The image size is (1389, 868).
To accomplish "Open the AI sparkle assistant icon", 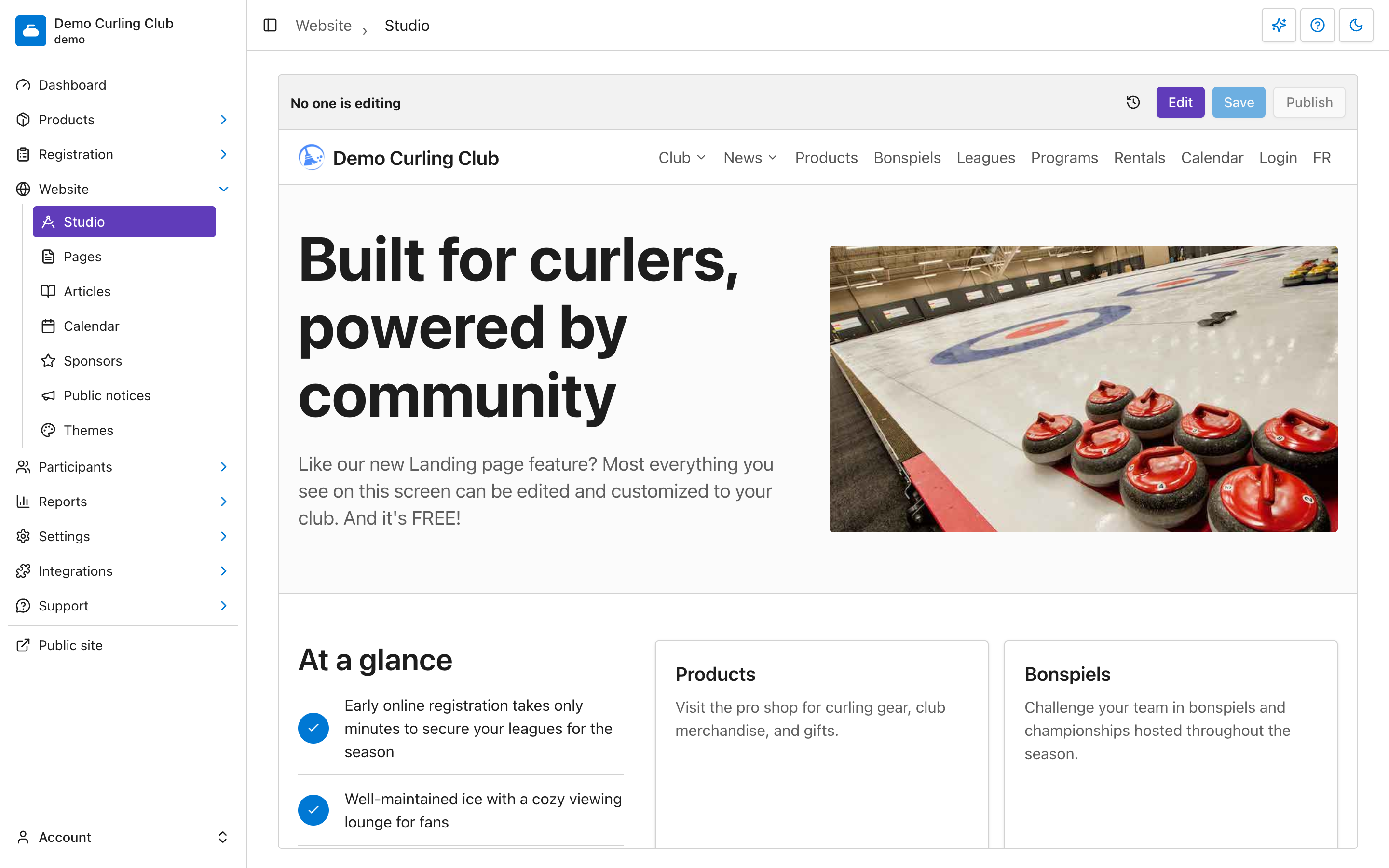I will 1279,25.
